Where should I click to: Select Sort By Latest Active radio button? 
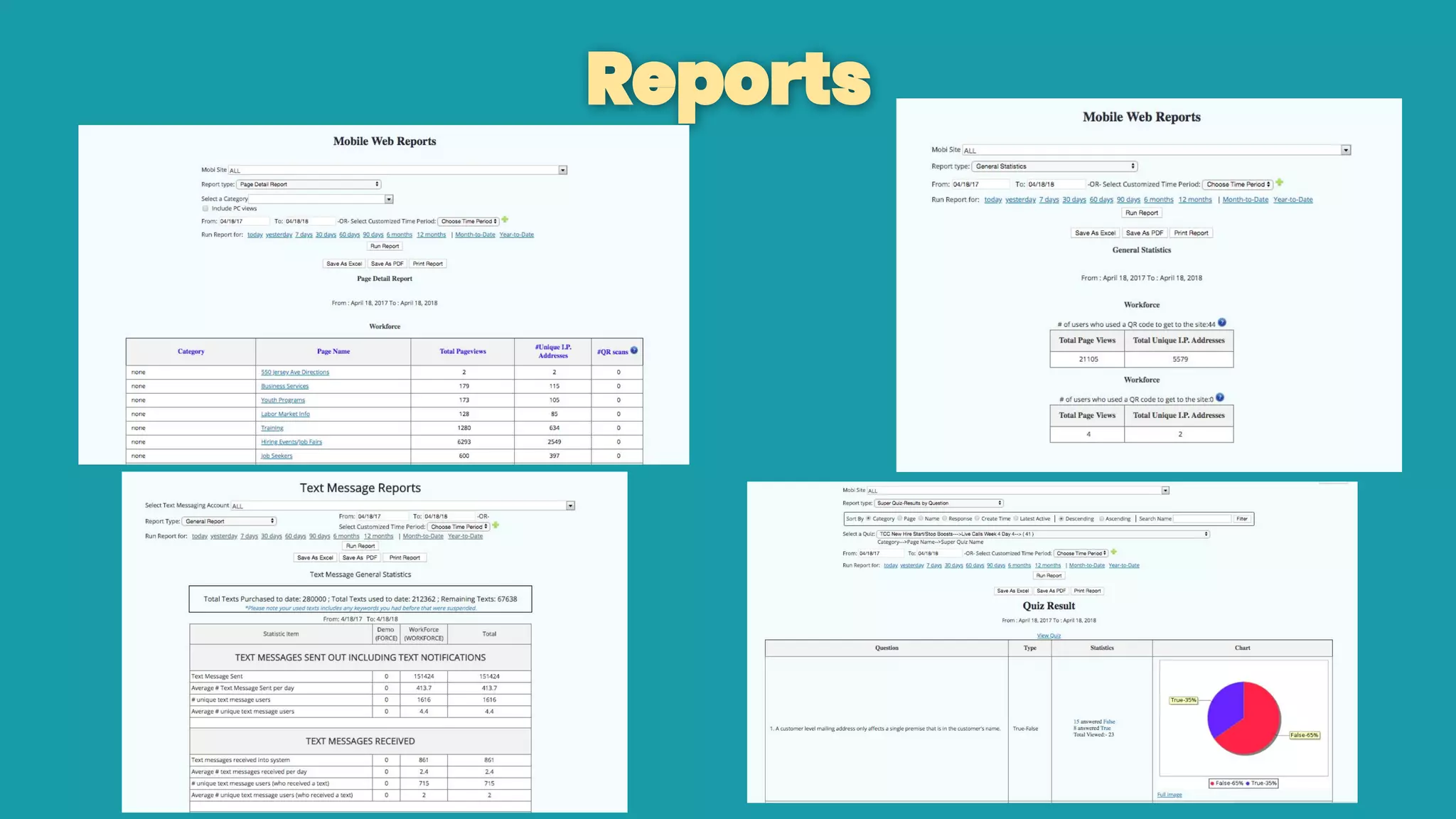(x=1015, y=518)
